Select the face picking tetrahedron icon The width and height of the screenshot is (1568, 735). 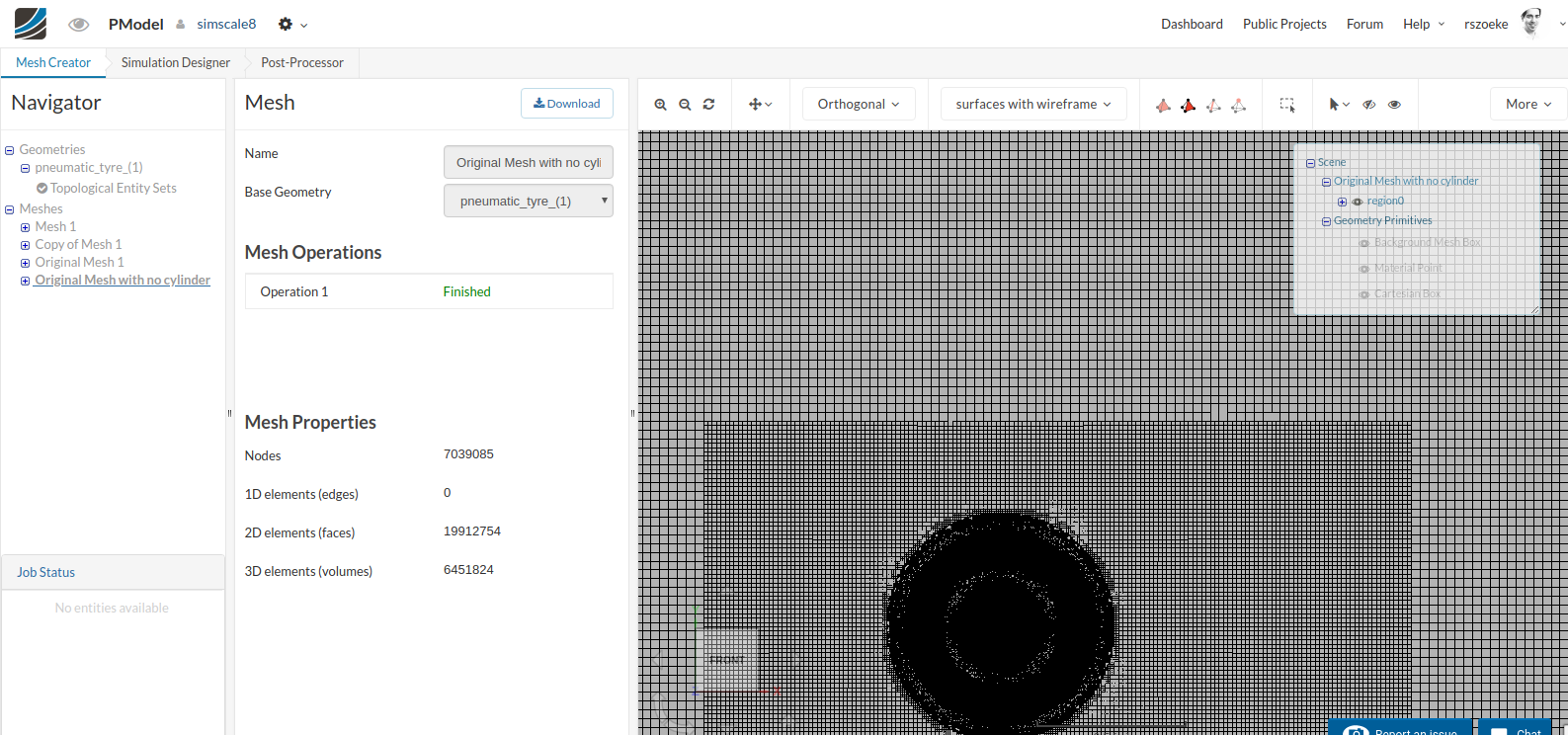click(x=1188, y=105)
